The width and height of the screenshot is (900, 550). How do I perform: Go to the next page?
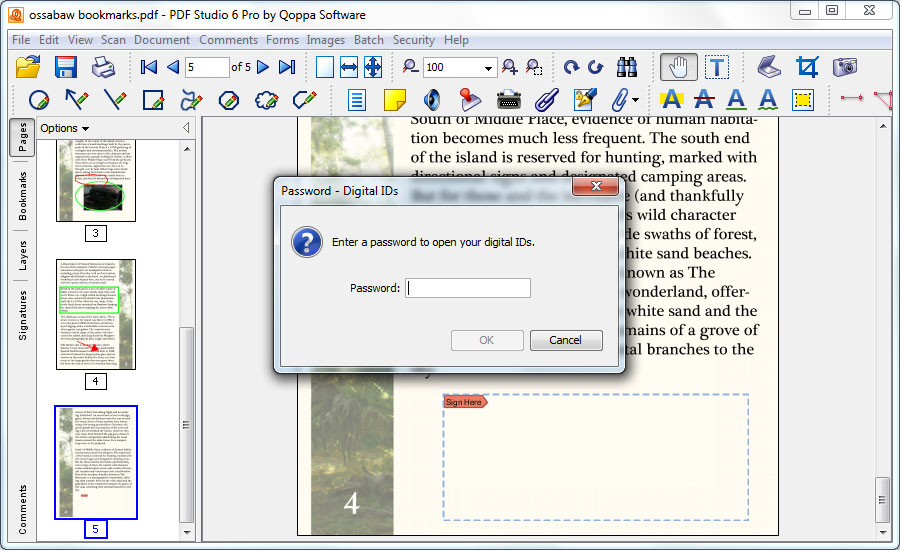click(x=263, y=67)
